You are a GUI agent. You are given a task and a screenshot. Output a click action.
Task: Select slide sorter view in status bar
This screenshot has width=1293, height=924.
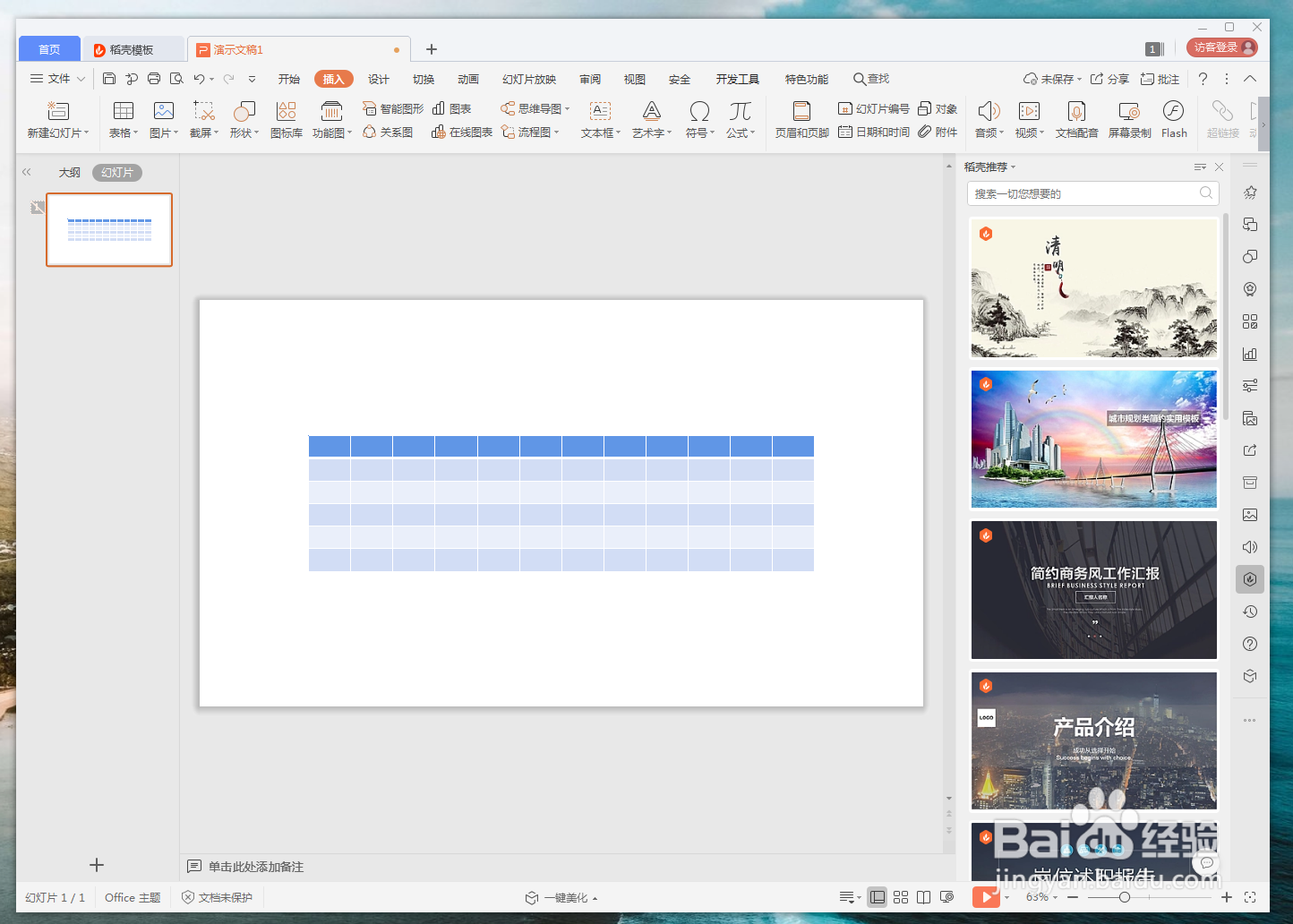click(x=901, y=896)
